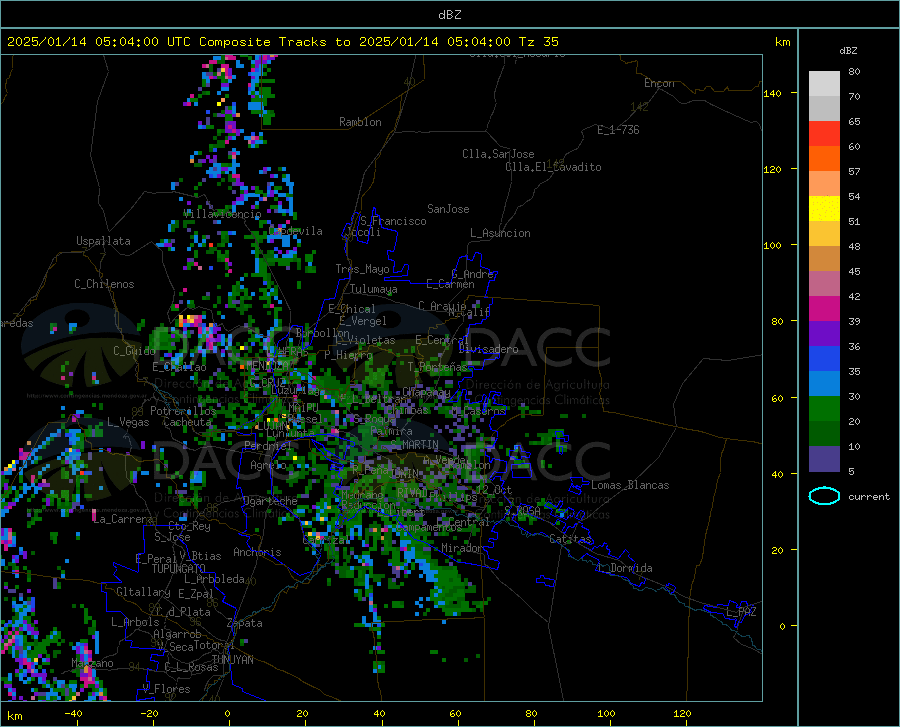Viewport: 900px width, 727px height.
Task: Click the 'Lomas_Blancas' place label
Action: coord(630,485)
